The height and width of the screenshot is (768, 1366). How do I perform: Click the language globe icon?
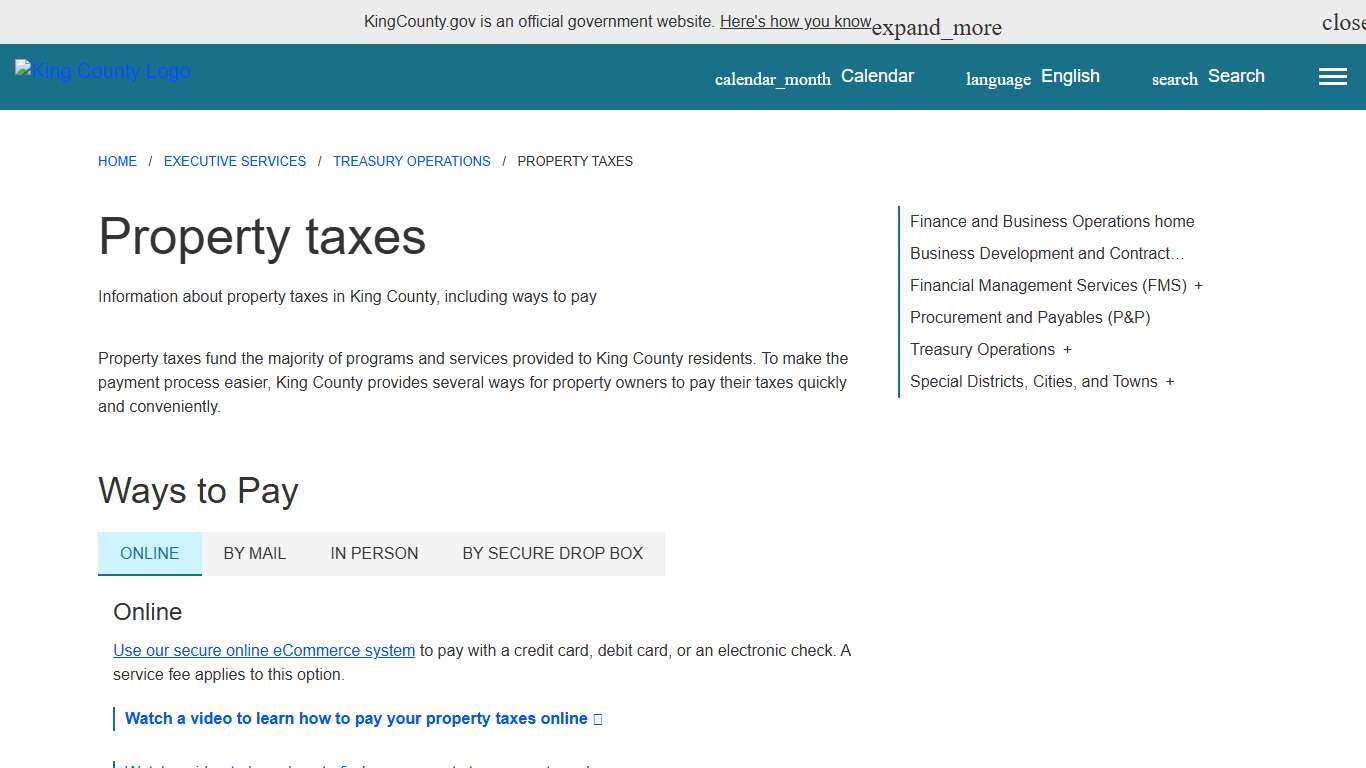pyautogui.click(x=997, y=77)
